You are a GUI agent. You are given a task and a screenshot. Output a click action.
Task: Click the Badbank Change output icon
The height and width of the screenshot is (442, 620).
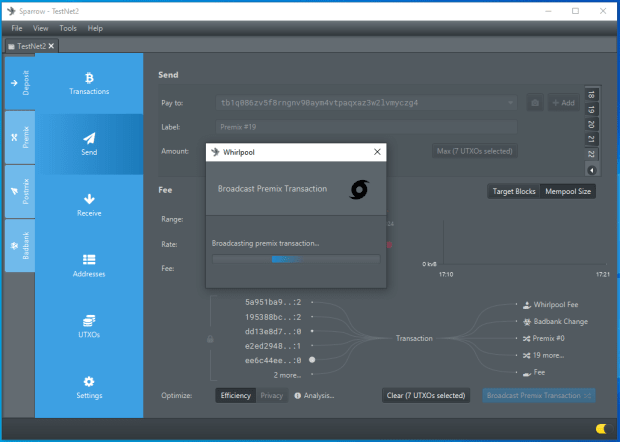point(527,322)
